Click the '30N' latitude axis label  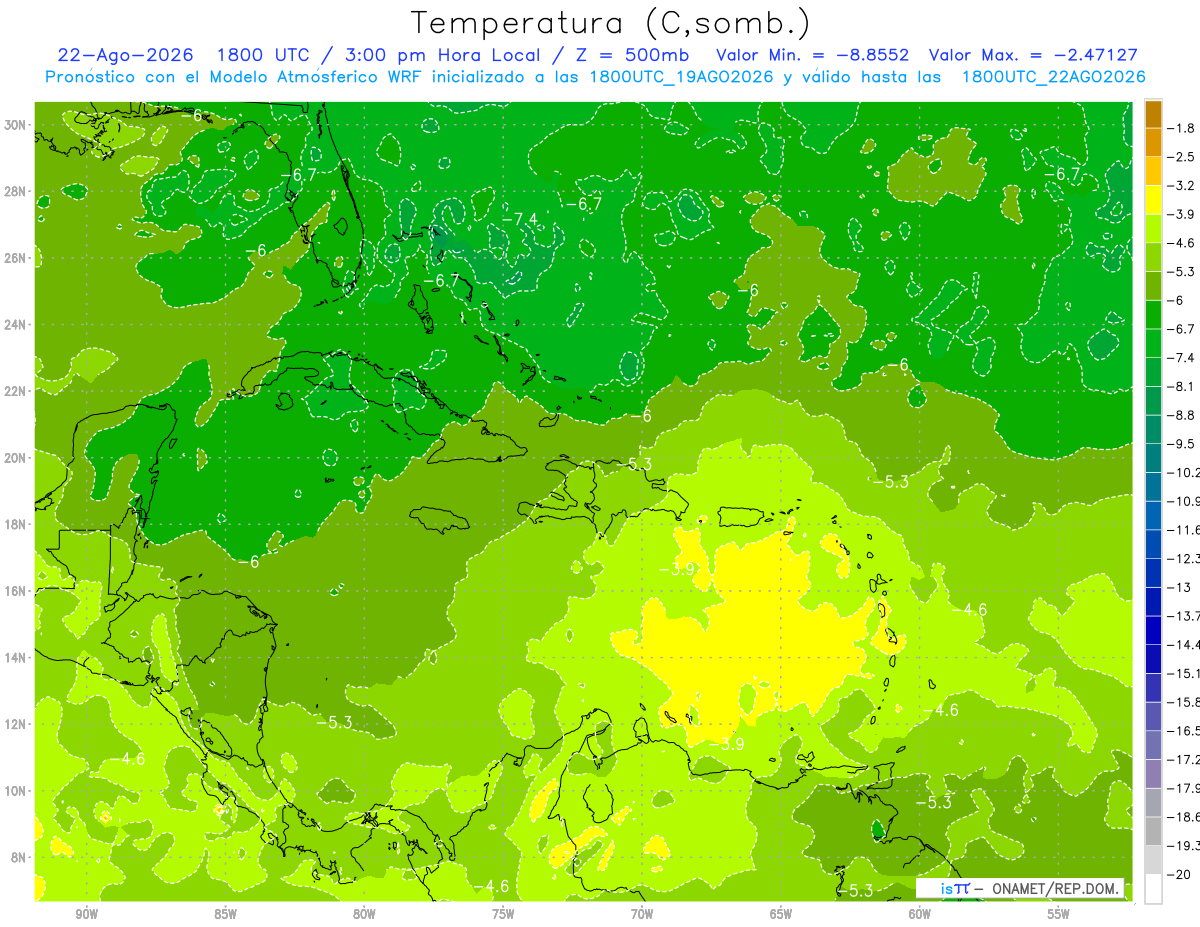[16, 125]
